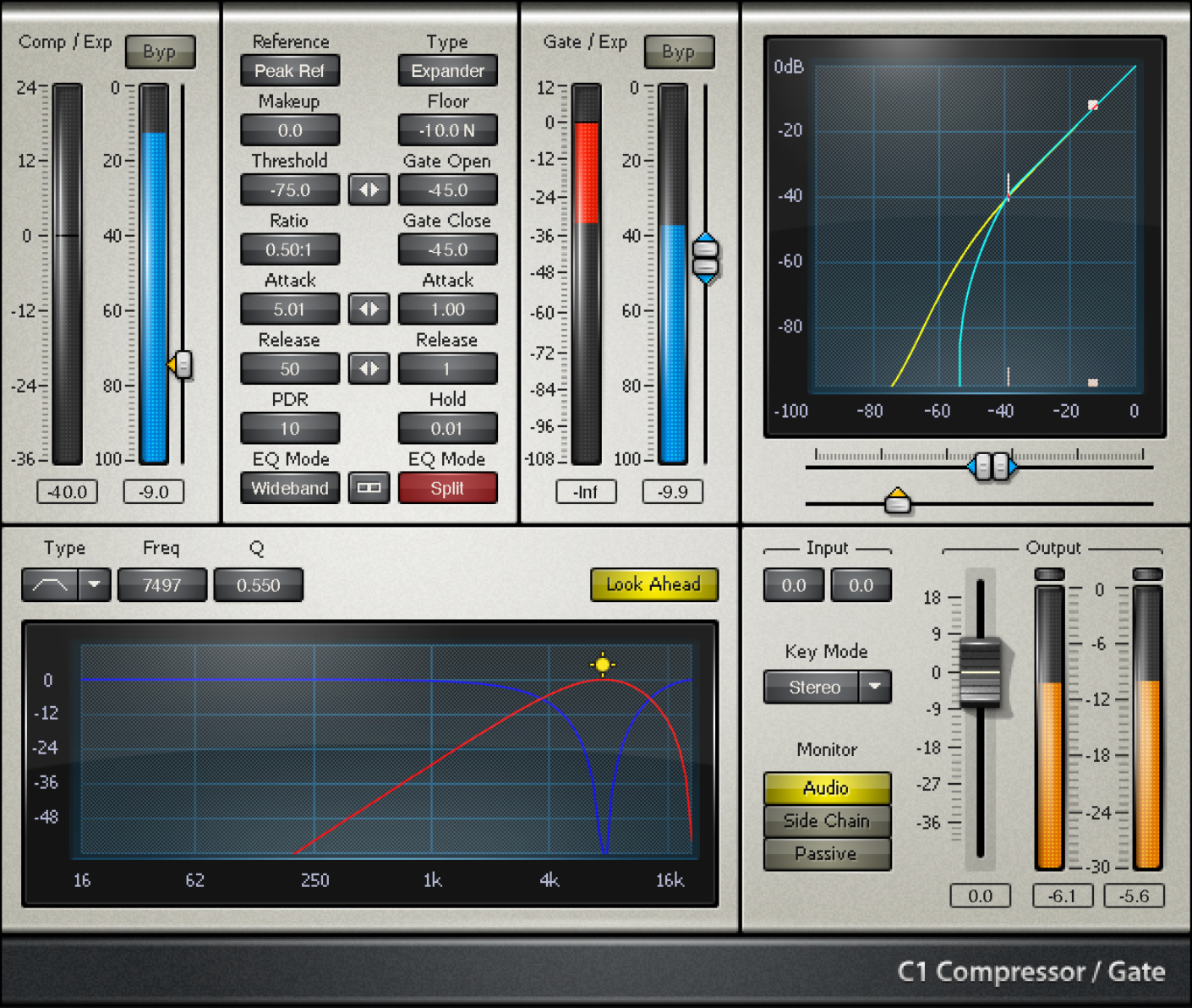The width and height of the screenshot is (1192, 1008).
Task: Click the input gain fader handle
Action: point(980,672)
